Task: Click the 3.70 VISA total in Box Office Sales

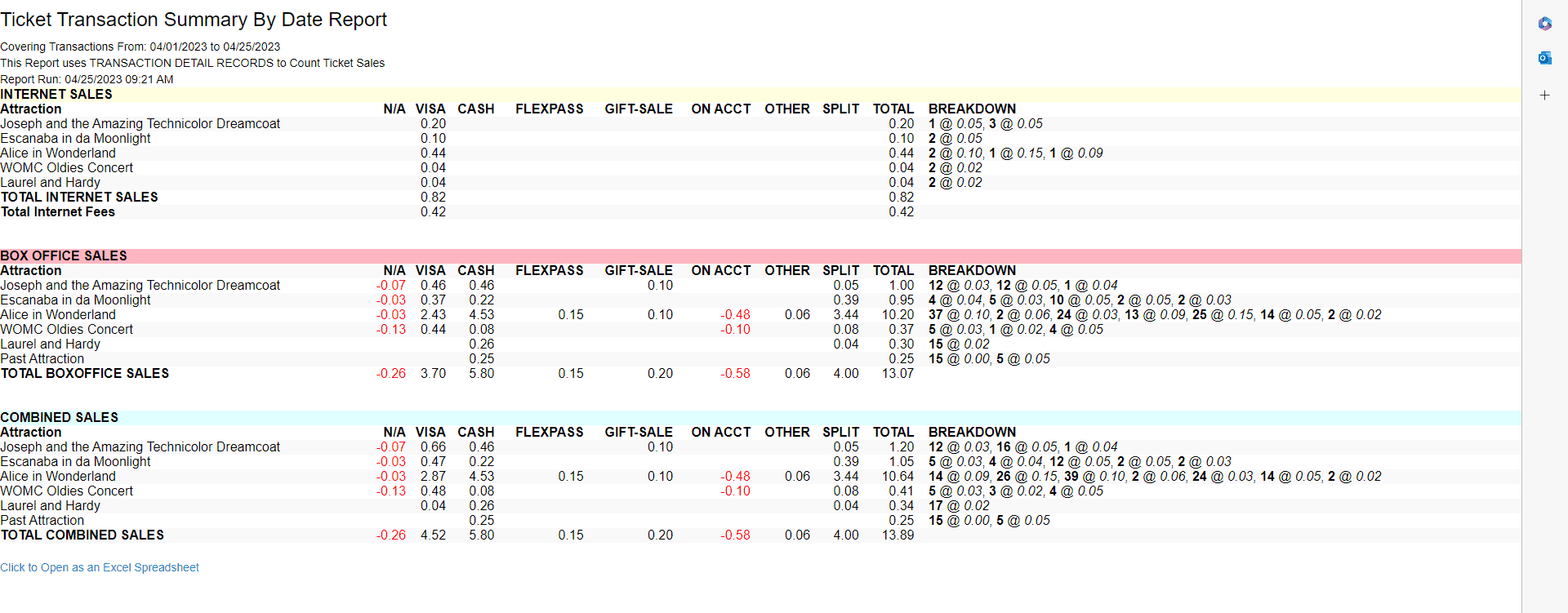Action: pyautogui.click(x=434, y=374)
